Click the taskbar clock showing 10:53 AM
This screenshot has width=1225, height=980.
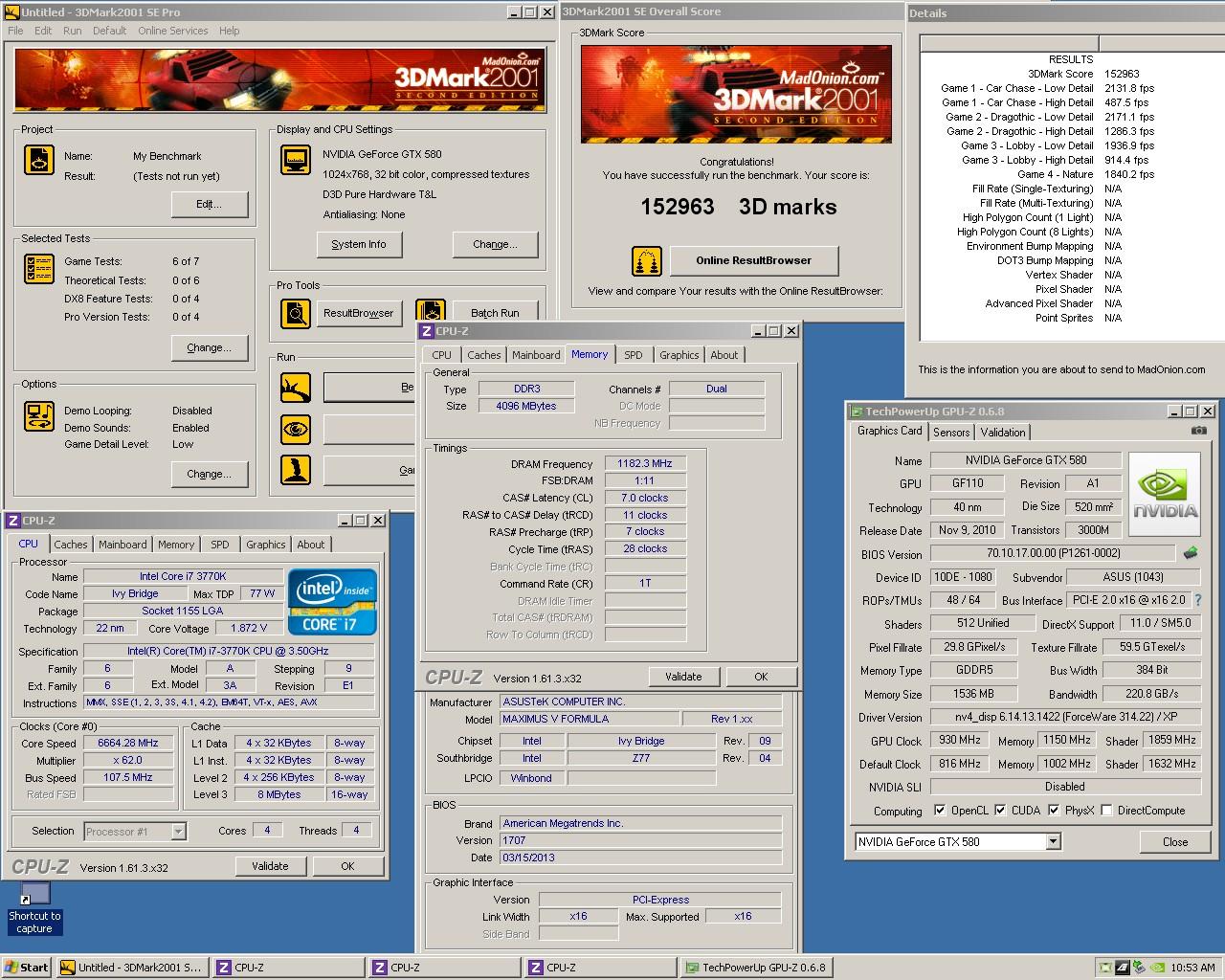pos(1193,968)
